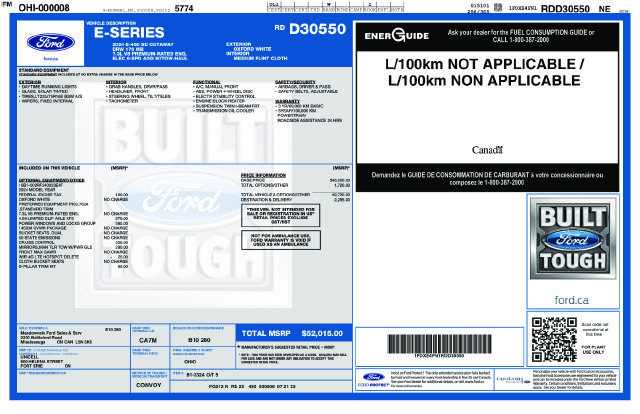Click the DESTINATION & DELIVERY row

click(295, 200)
